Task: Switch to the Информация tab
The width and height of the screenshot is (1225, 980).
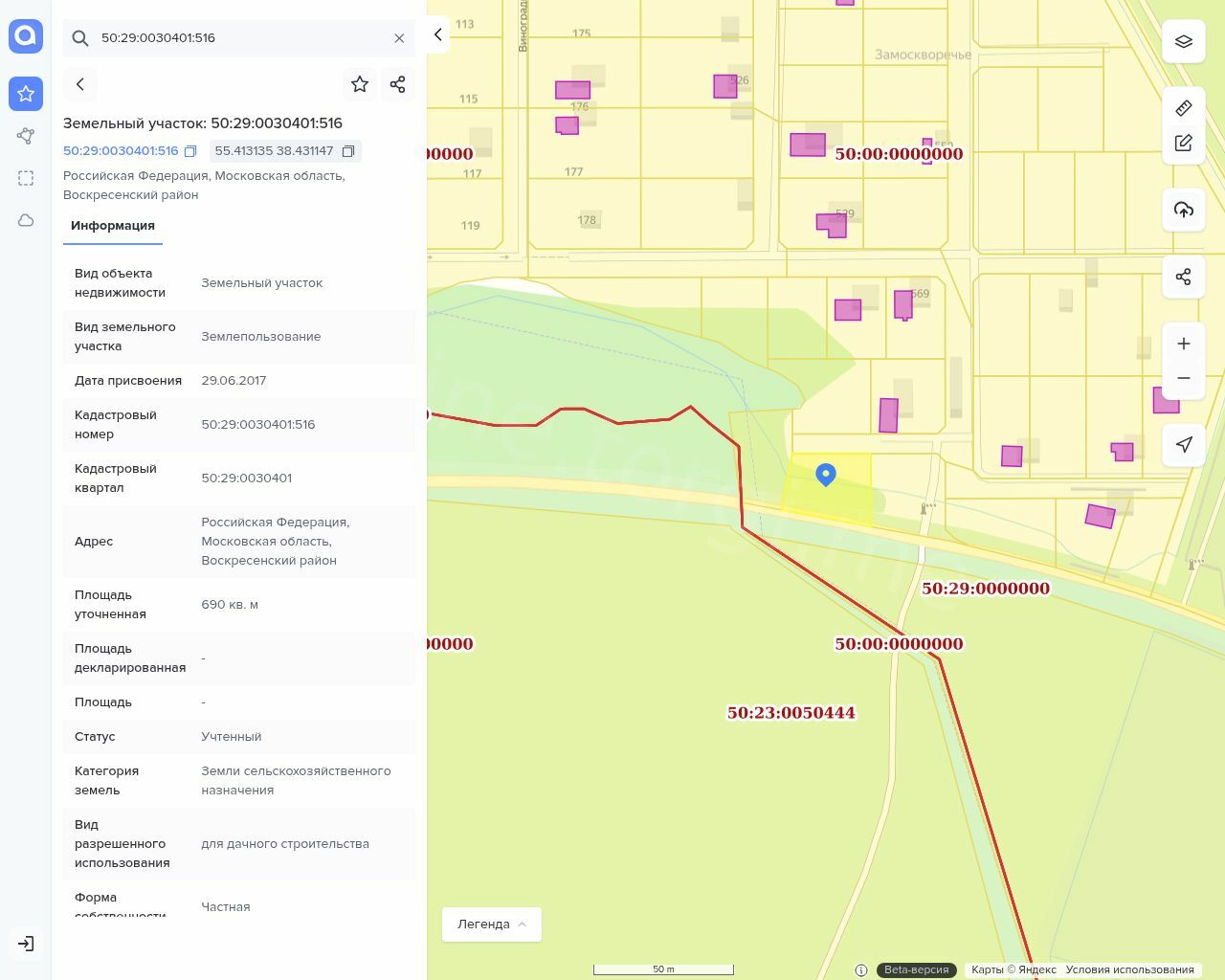Action: coord(113,226)
